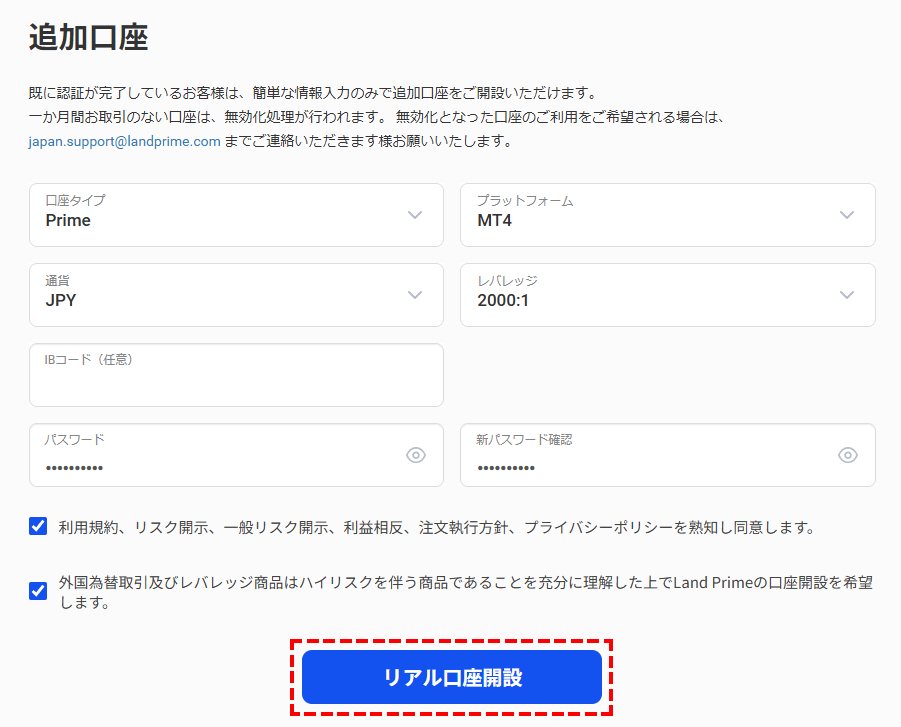This screenshot has height=727, width=901.
Task: Uncheck the 利用規約 agreement checkbox
Action: point(38,526)
